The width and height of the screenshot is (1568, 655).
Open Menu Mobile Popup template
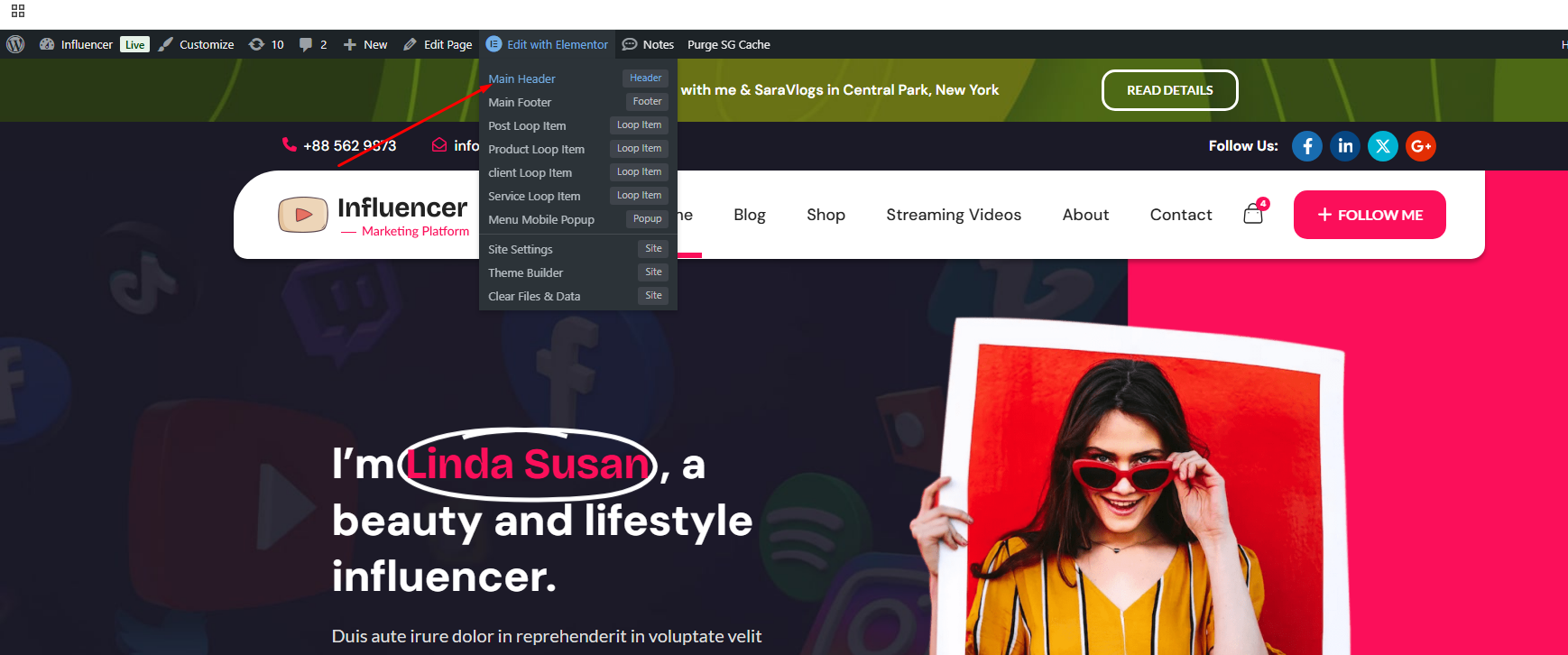541,219
